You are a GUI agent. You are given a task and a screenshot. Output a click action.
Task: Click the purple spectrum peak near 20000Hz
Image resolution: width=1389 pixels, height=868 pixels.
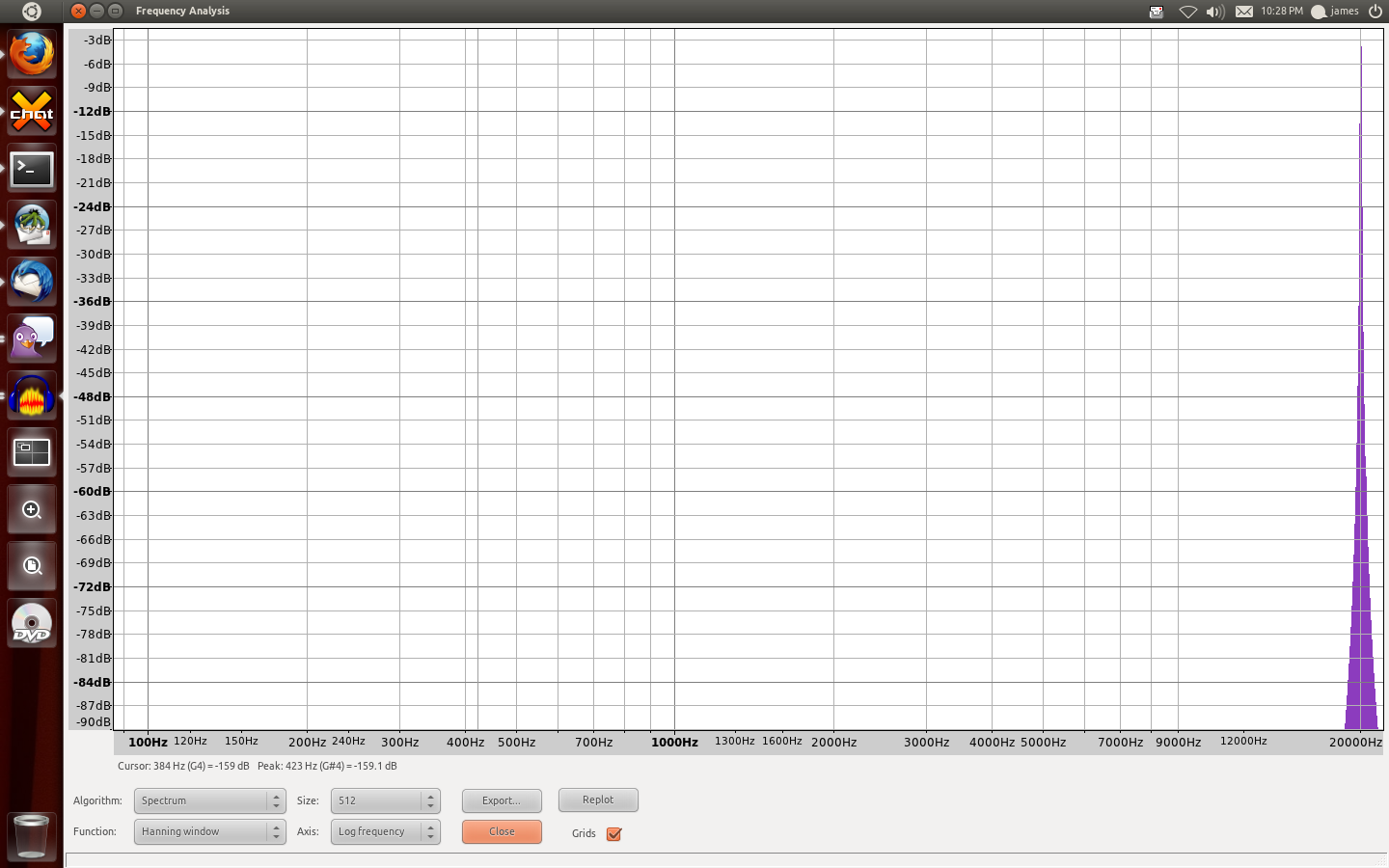click(1361, 579)
